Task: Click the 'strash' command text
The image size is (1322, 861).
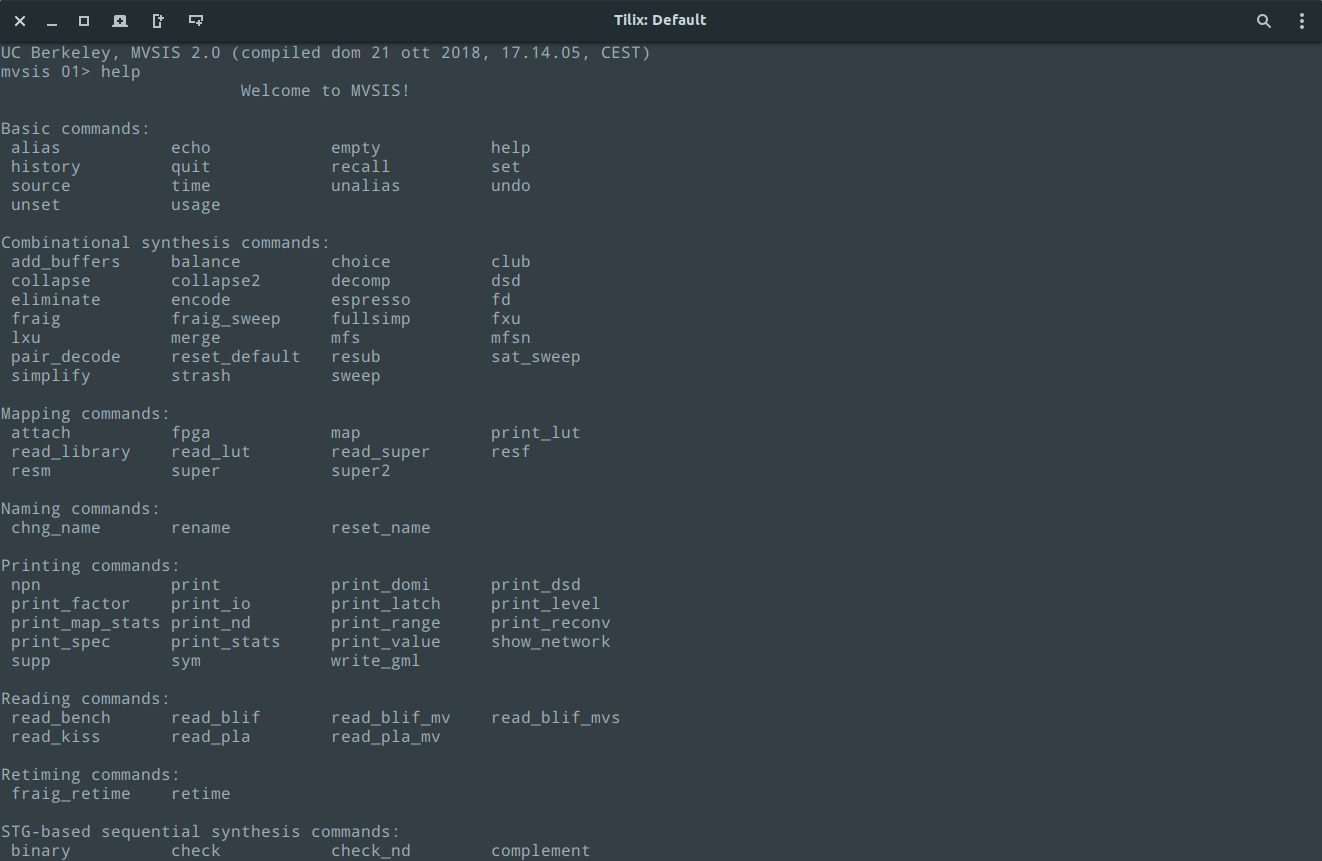Action: (201, 376)
